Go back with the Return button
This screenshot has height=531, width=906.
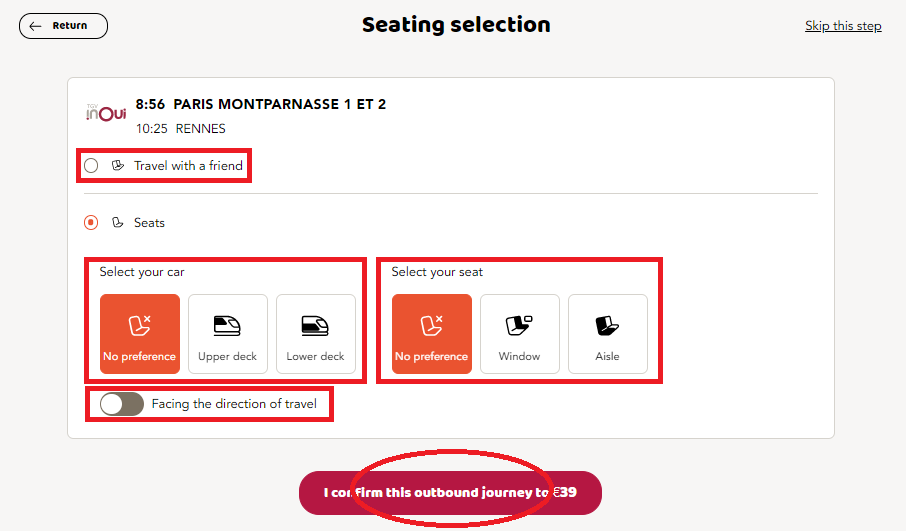(63, 26)
